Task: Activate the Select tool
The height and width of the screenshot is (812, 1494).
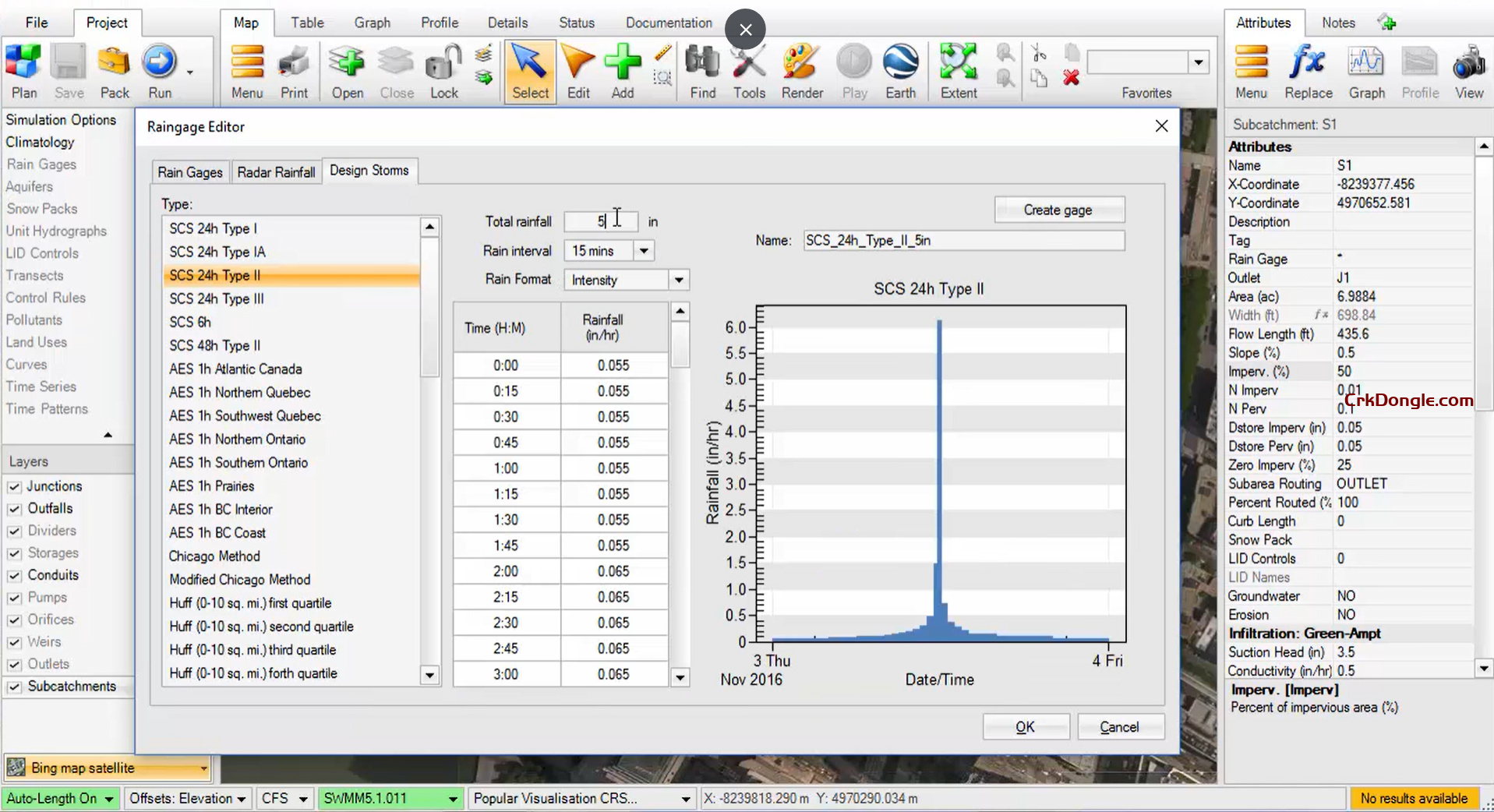Action: tap(529, 70)
